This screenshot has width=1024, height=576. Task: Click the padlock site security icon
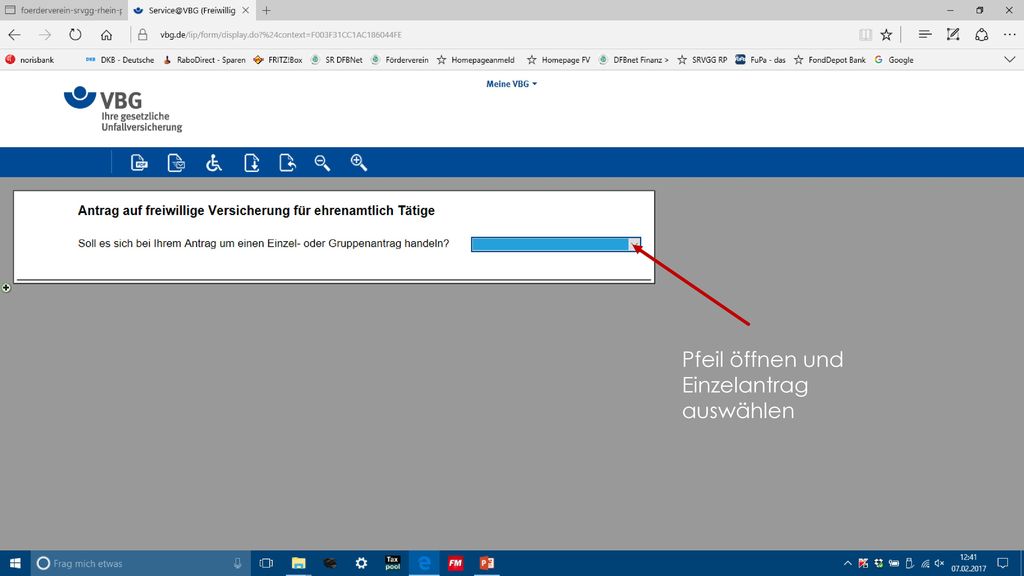[142, 35]
